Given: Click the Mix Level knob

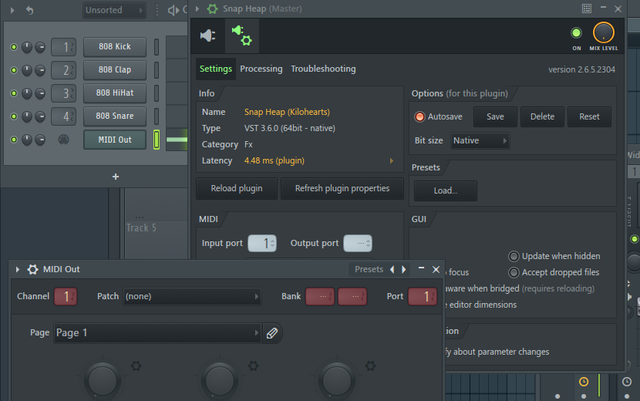Looking at the screenshot, I should (603, 33).
